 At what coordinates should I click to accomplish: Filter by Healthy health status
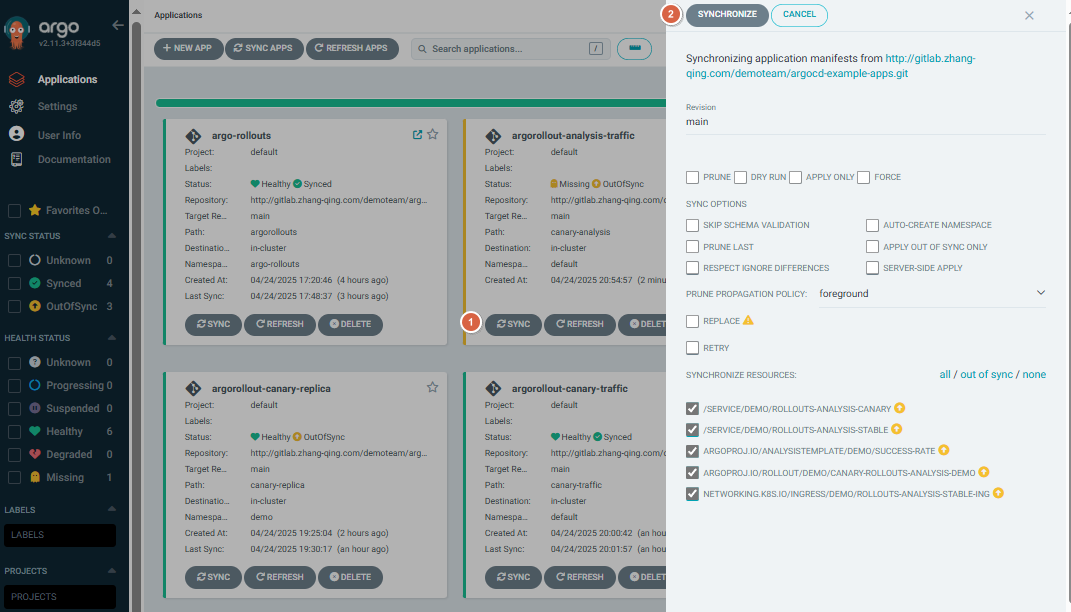14,432
